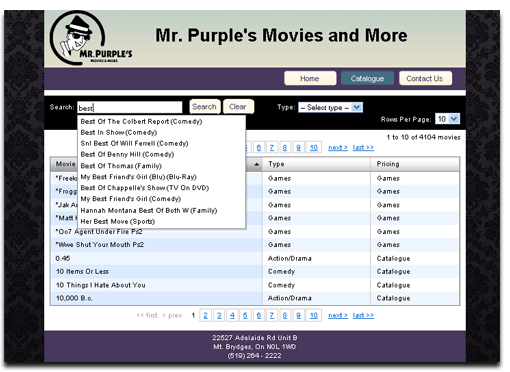Screen dimensions: 510x372
Task: Select row '*Oo7 Agent Under Fire Ps2'
Action: click(255, 232)
